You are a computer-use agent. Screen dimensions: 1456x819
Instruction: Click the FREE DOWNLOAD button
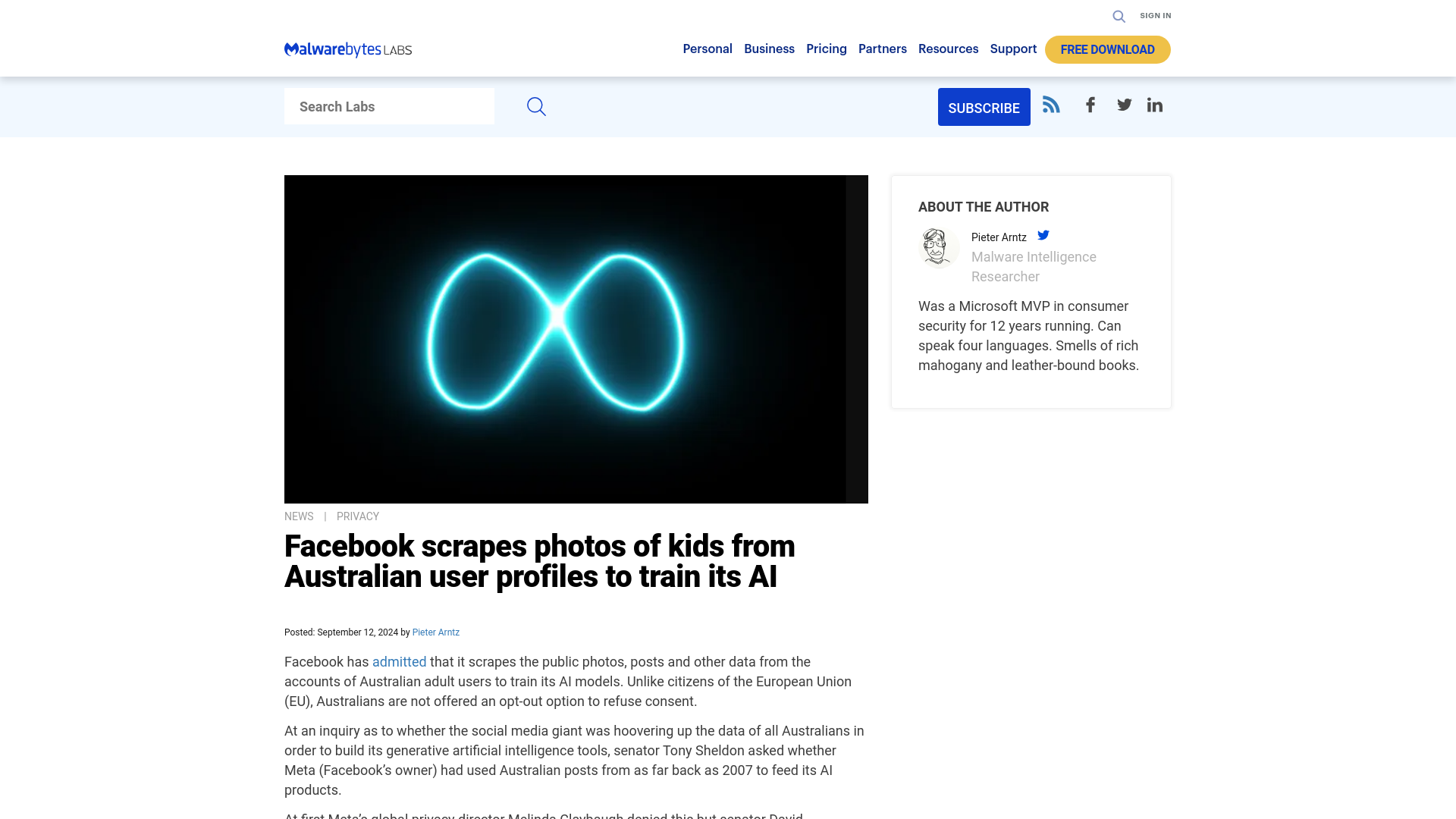(x=1107, y=49)
